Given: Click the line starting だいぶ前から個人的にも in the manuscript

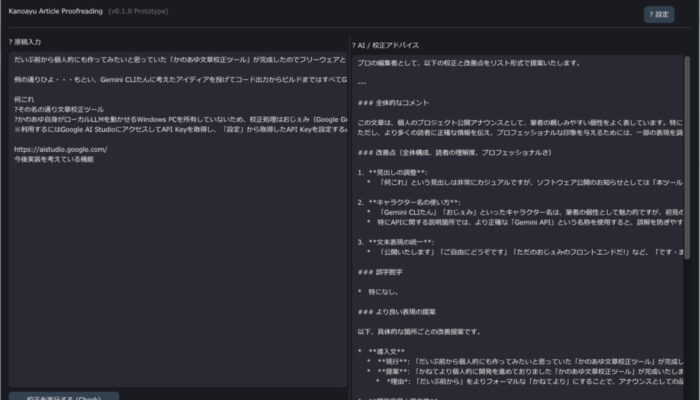Looking at the screenshot, I should (180, 60).
